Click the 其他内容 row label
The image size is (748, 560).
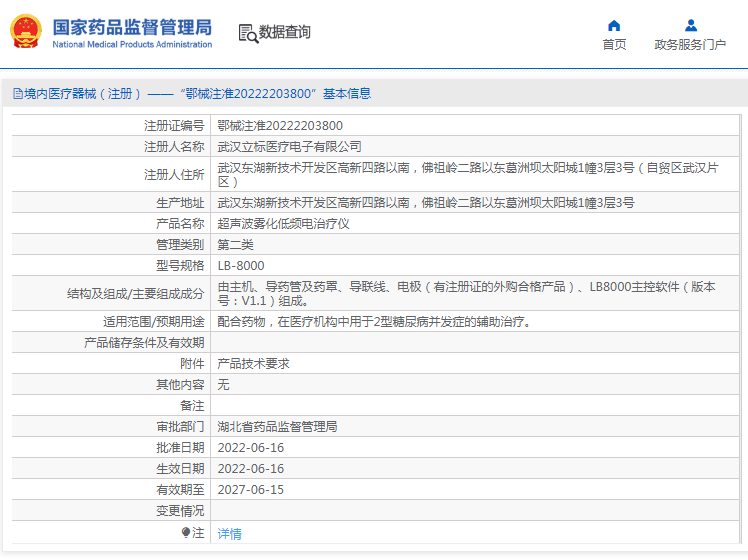(180, 385)
